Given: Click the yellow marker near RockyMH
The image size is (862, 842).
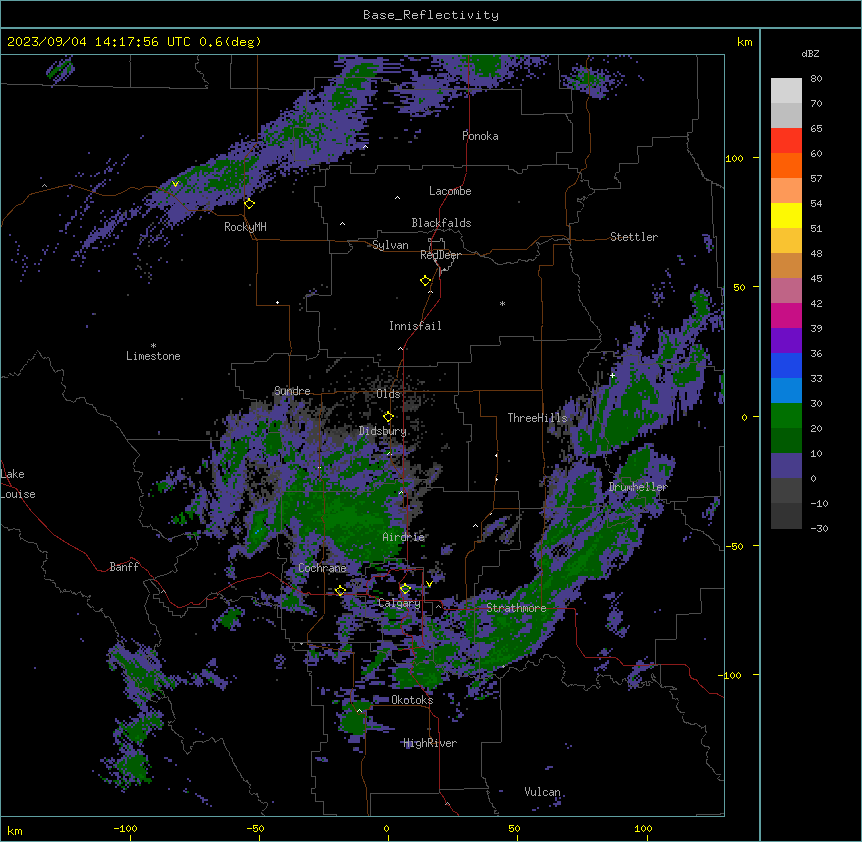Looking at the screenshot, I should (250, 204).
